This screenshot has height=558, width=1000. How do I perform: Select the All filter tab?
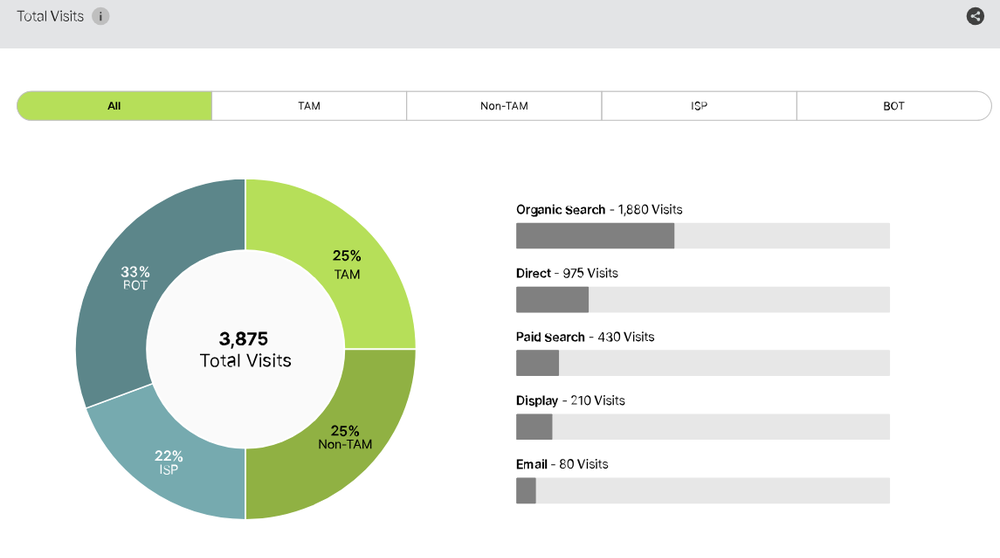pos(114,106)
